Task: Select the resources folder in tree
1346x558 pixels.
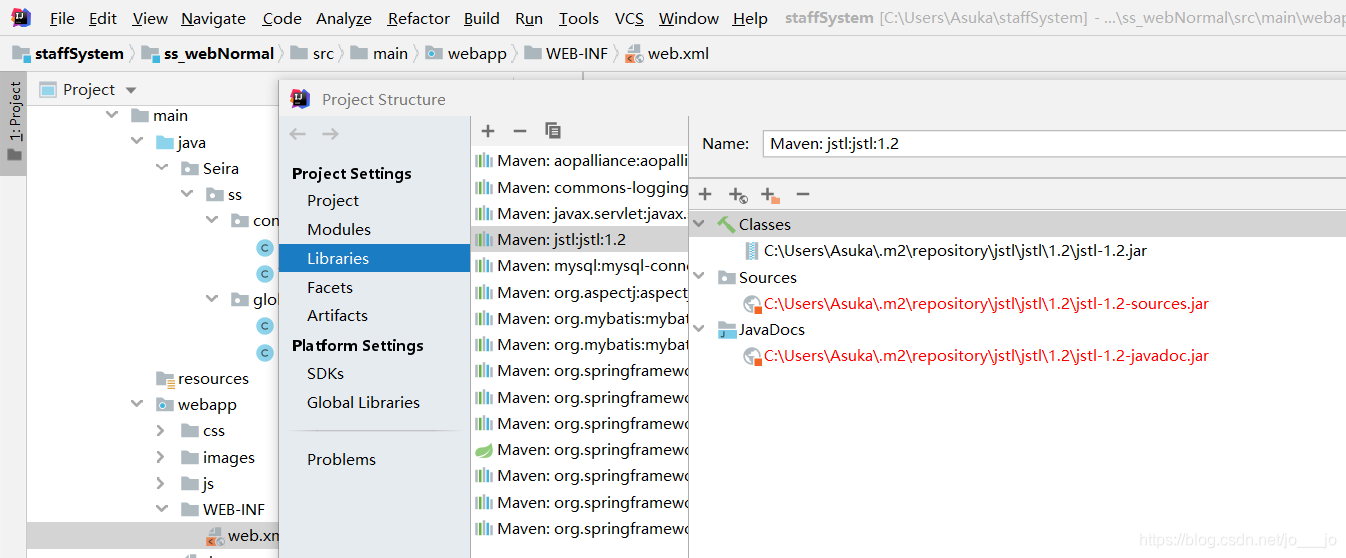Action: (202, 378)
